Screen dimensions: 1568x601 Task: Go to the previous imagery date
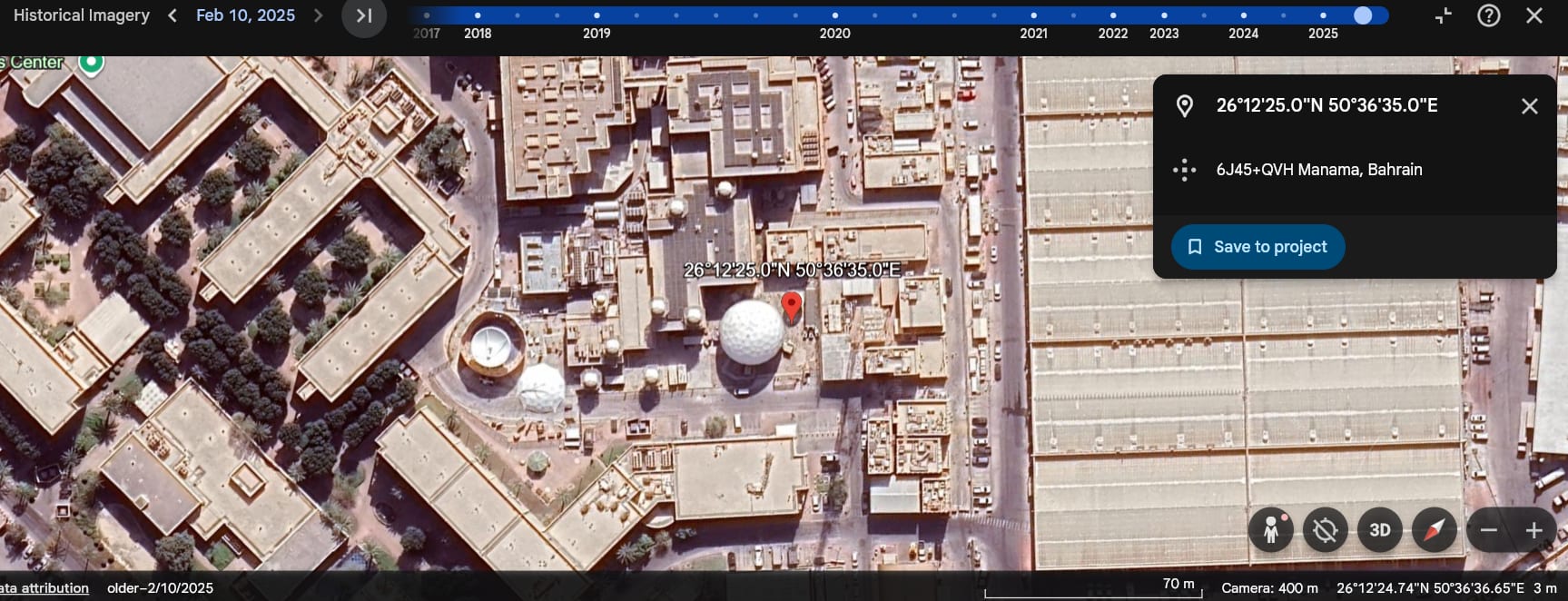[173, 15]
